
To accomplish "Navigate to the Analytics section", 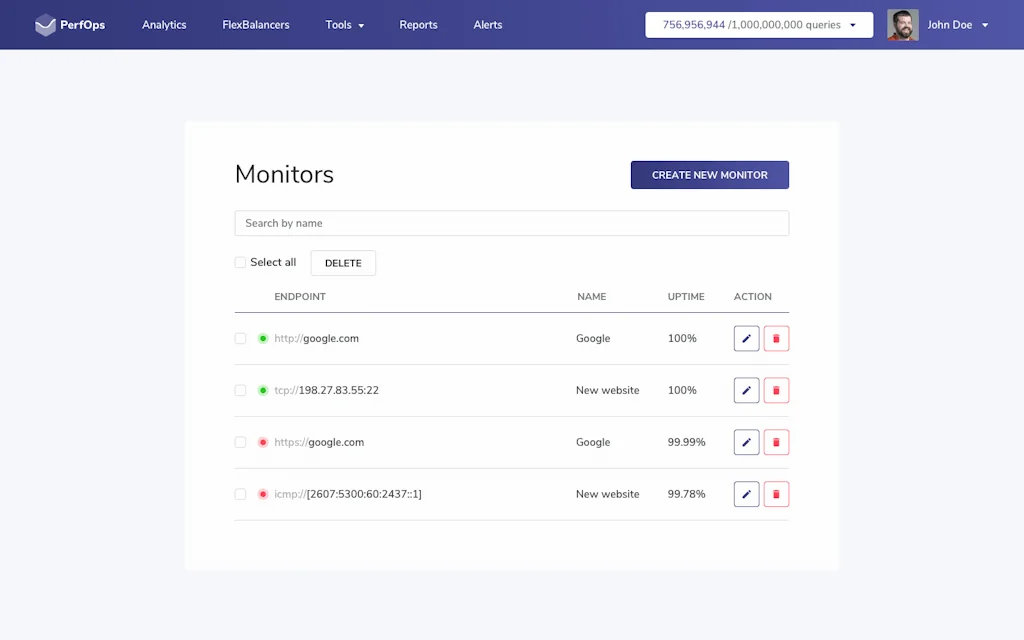I will coord(164,25).
